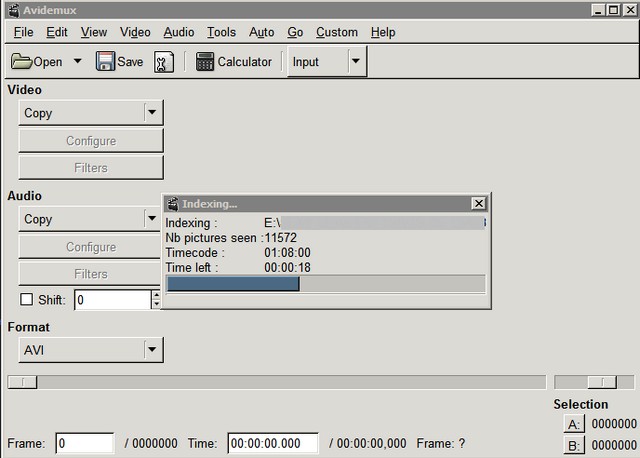Click the Avidemux title bar clapperboard icon
The image size is (640, 458).
pos(14,10)
